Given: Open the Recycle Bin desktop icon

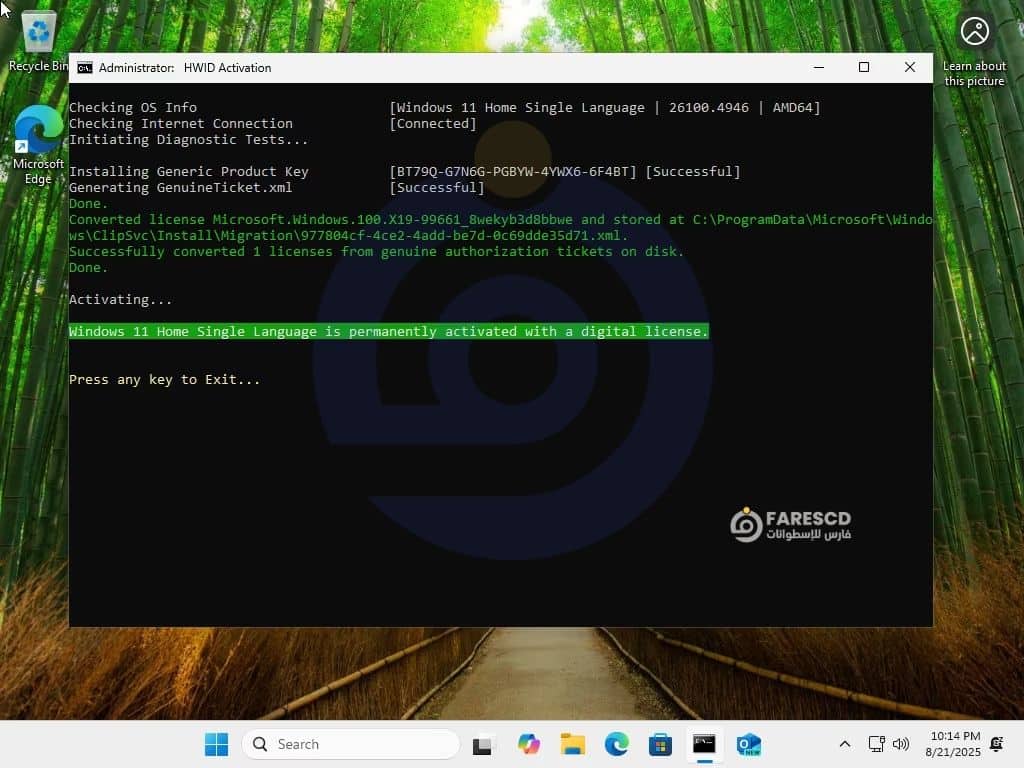Looking at the screenshot, I should pos(38,40).
